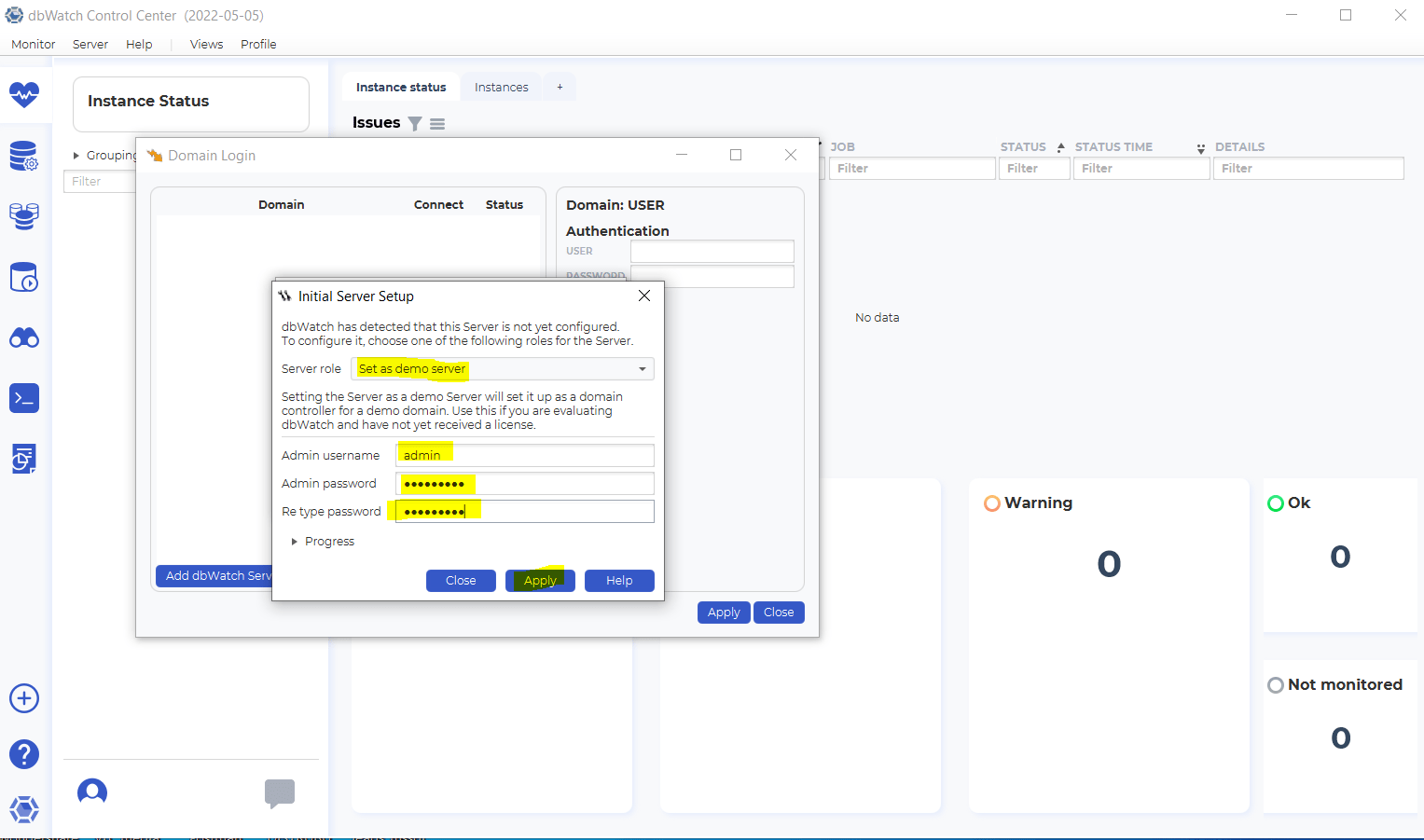Open the Monitoring heartbeat module icon
The width and height of the screenshot is (1424, 840).
tap(24, 94)
